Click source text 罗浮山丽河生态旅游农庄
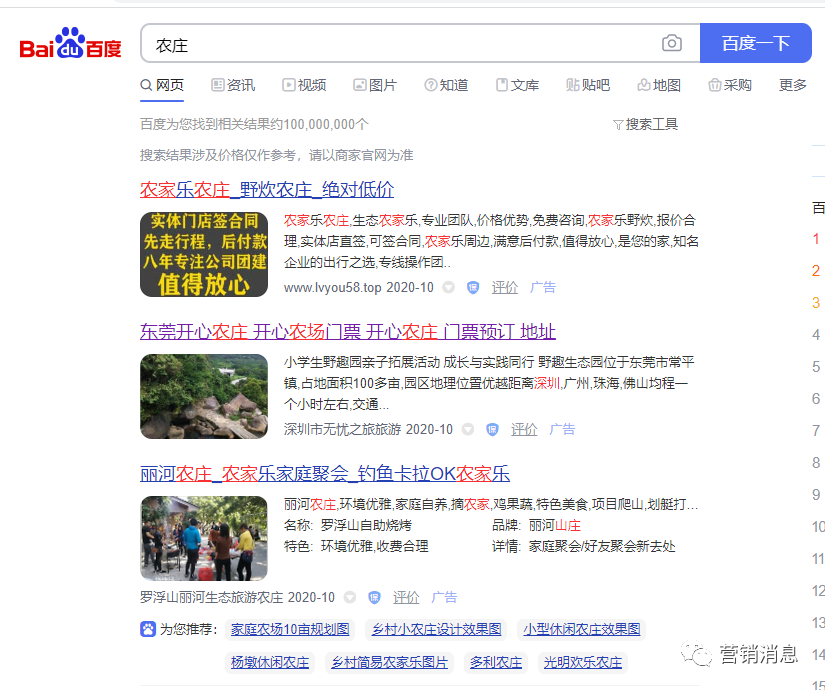This screenshot has height=690, width=825. point(212,597)
